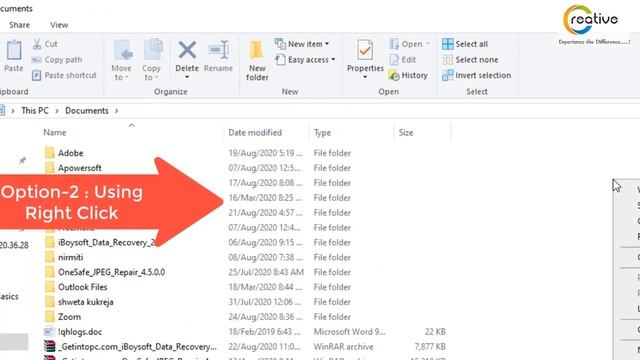Screen dimensions: 640x360
Task: Create a New folder from the ribbon
Action: tap(257, 60)
